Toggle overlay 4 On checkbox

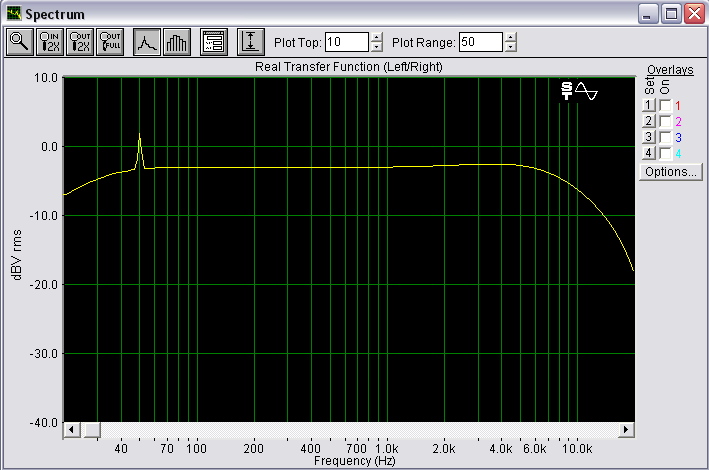coord(665,153)
